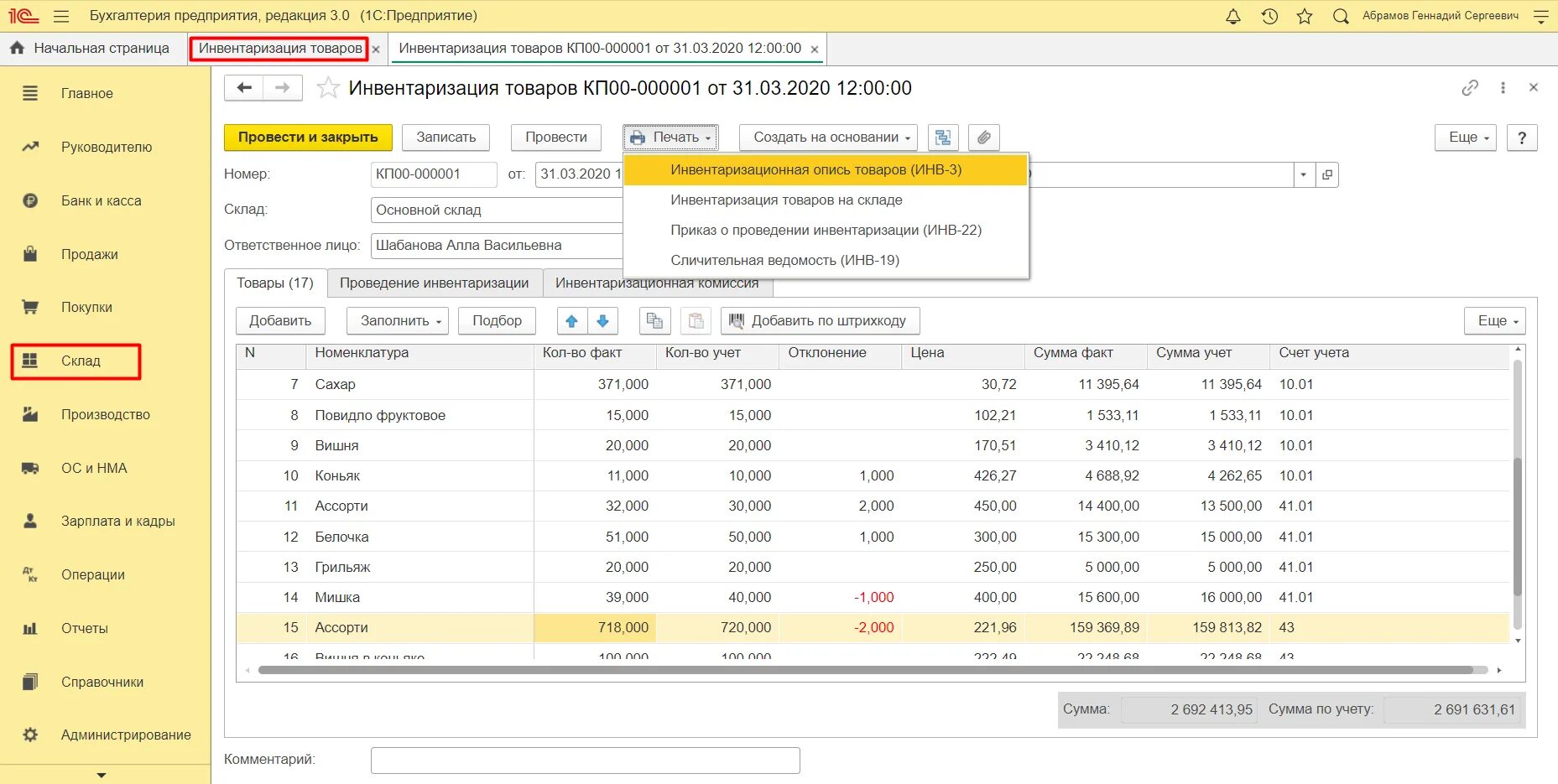Edit the Номер field
Viewport: 1558px width, 784px height.
pyautogui.click(x=434, y=174)
